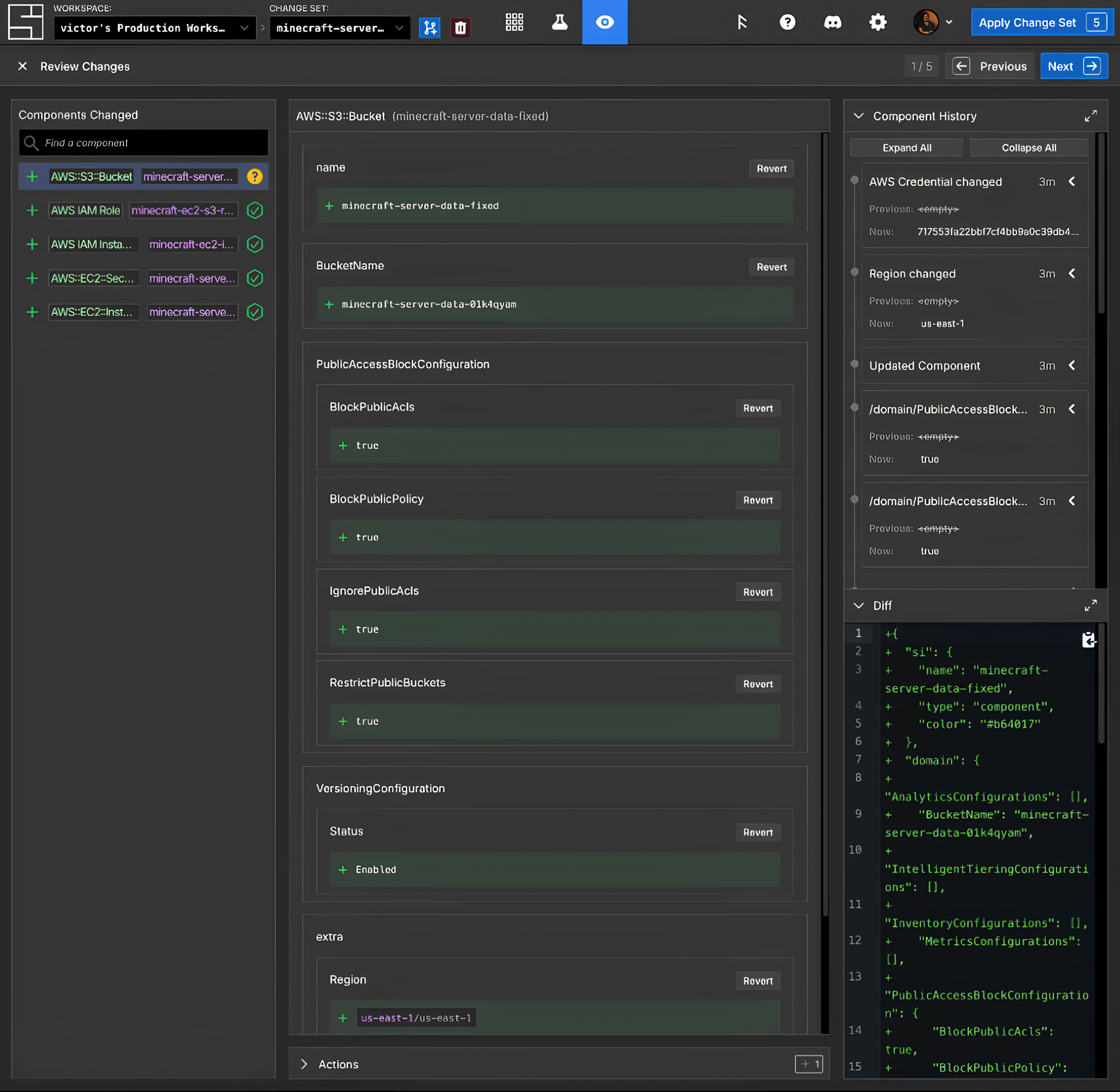The height and width of the screenshot is (1092, 1120).
Task: Expand the Actions section
Action: click(x=304, y=1065)
